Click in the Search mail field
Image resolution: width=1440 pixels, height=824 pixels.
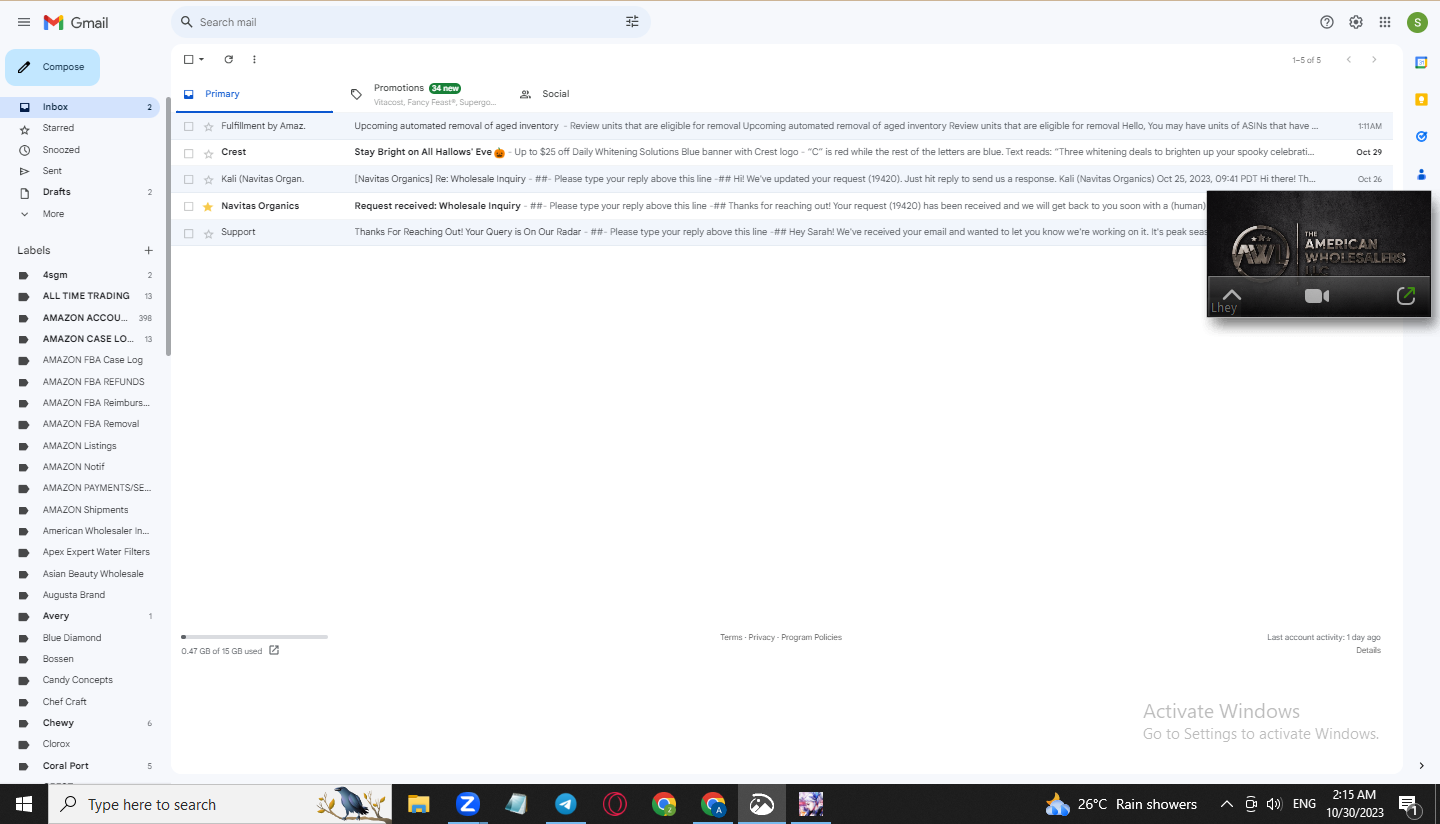coord(410,22)
